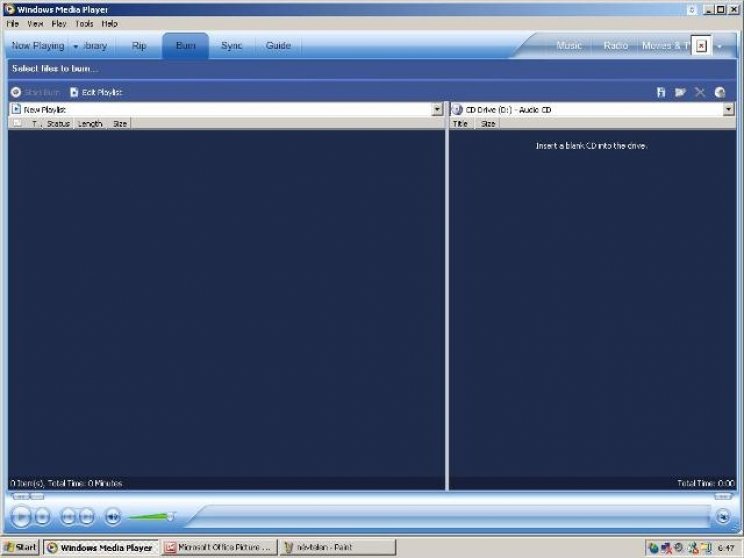The width and height of the screenshot is (744, 558).
Task: Click 'Select files to burn...' heading
Action: (x=55, y=69)
